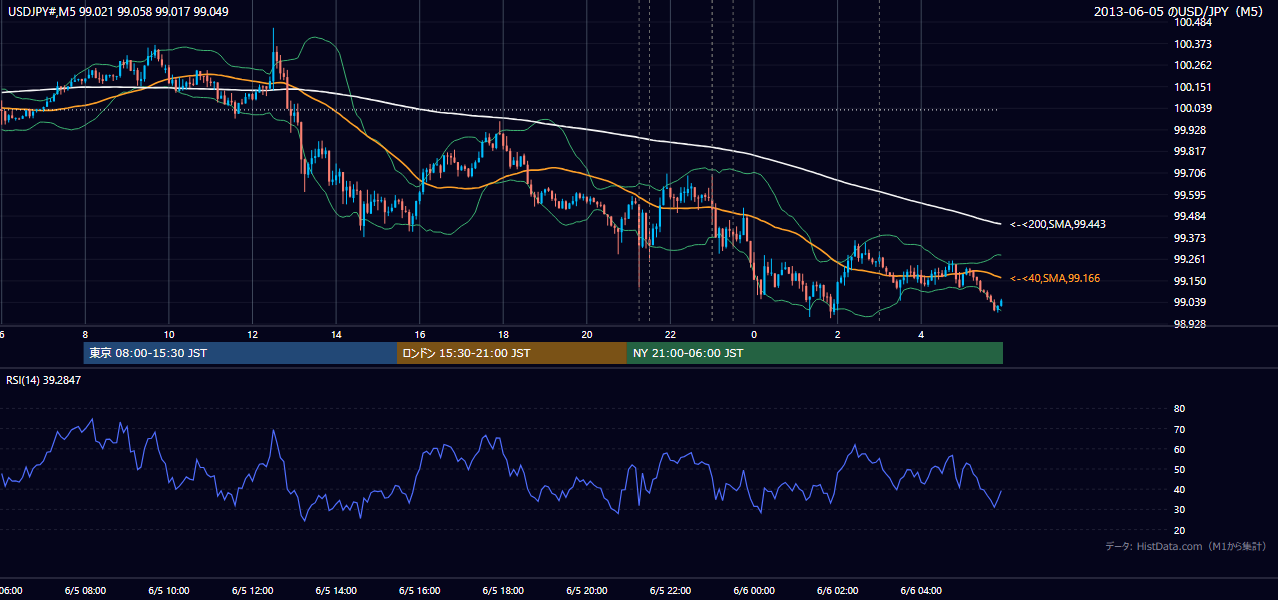Viewport: 1278px width, 600px height.
Task: Click hour label 12 on the price chart axis
Action: (252, 334)
